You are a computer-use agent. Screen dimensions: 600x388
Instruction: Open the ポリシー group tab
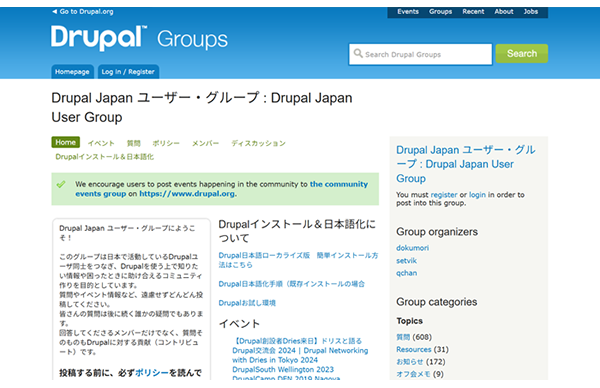tap(166, 143)
